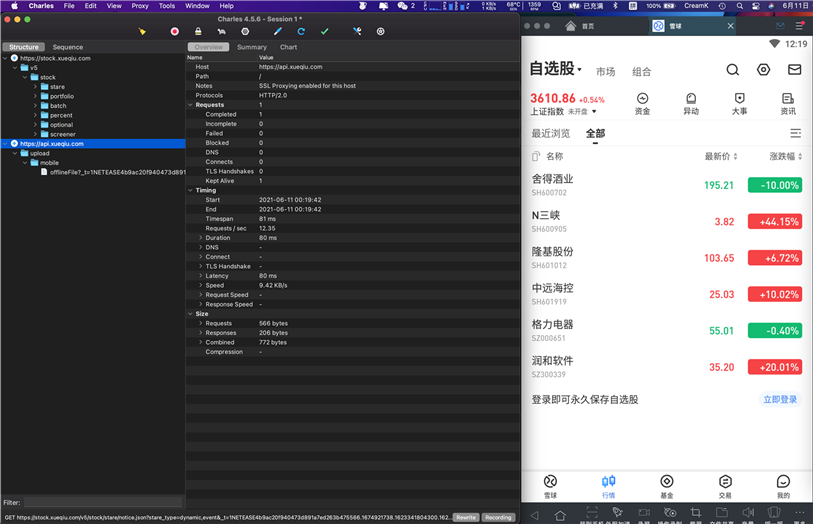The width and height of the screenshot is (813, 524).
Task: Click in the Filter input field
Action: click(103, 502)
